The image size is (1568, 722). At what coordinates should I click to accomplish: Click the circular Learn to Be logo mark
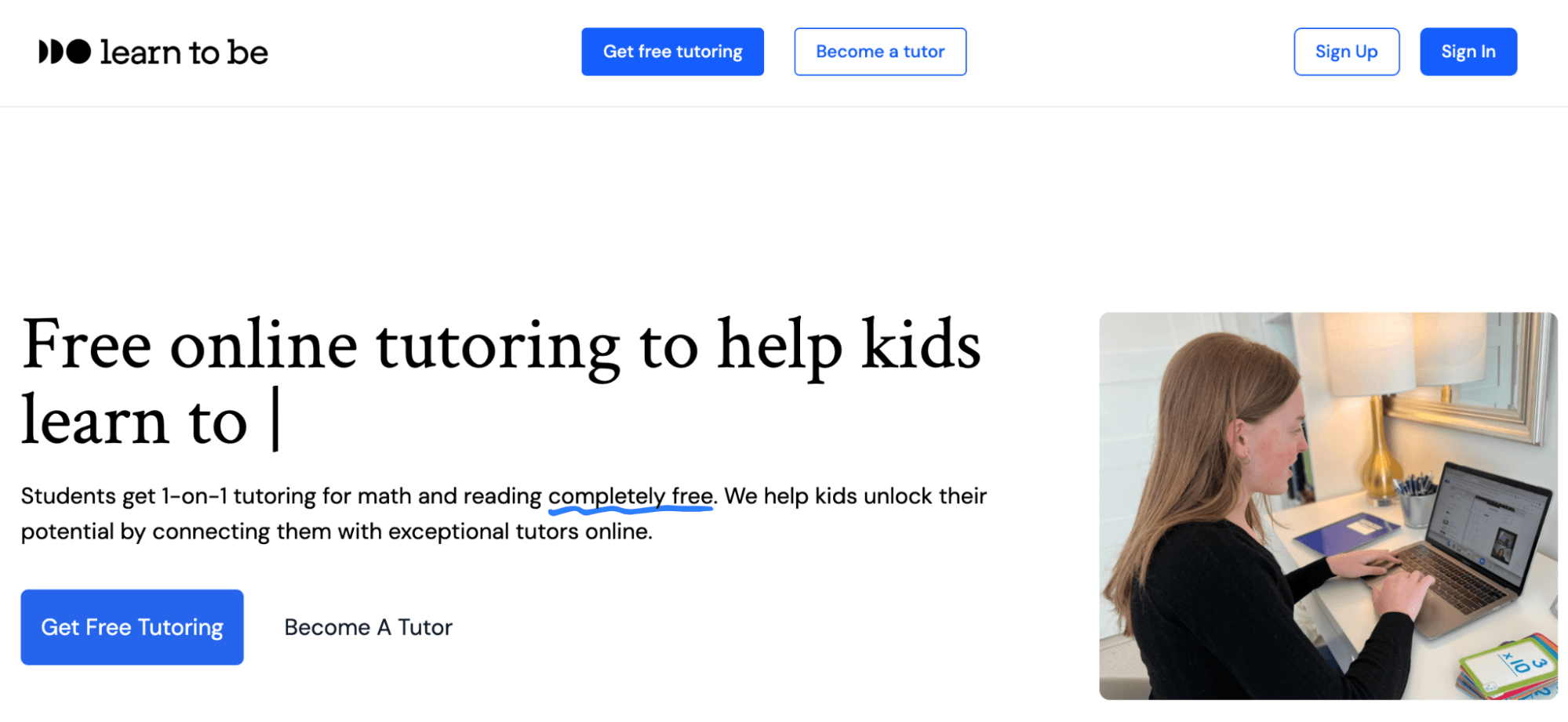coord(59,52)
